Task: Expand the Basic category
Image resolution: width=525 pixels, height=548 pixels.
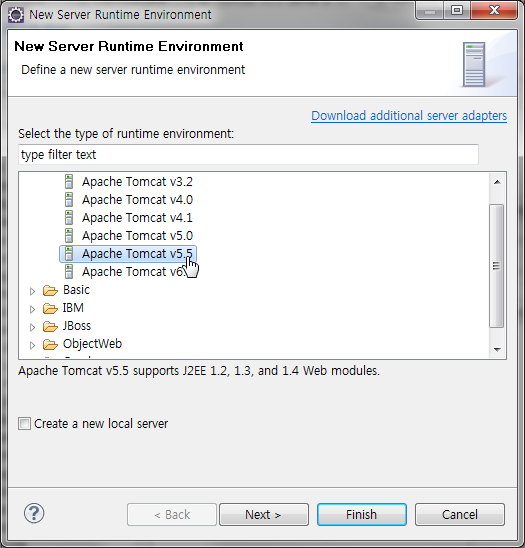Action: pos(32,291)
